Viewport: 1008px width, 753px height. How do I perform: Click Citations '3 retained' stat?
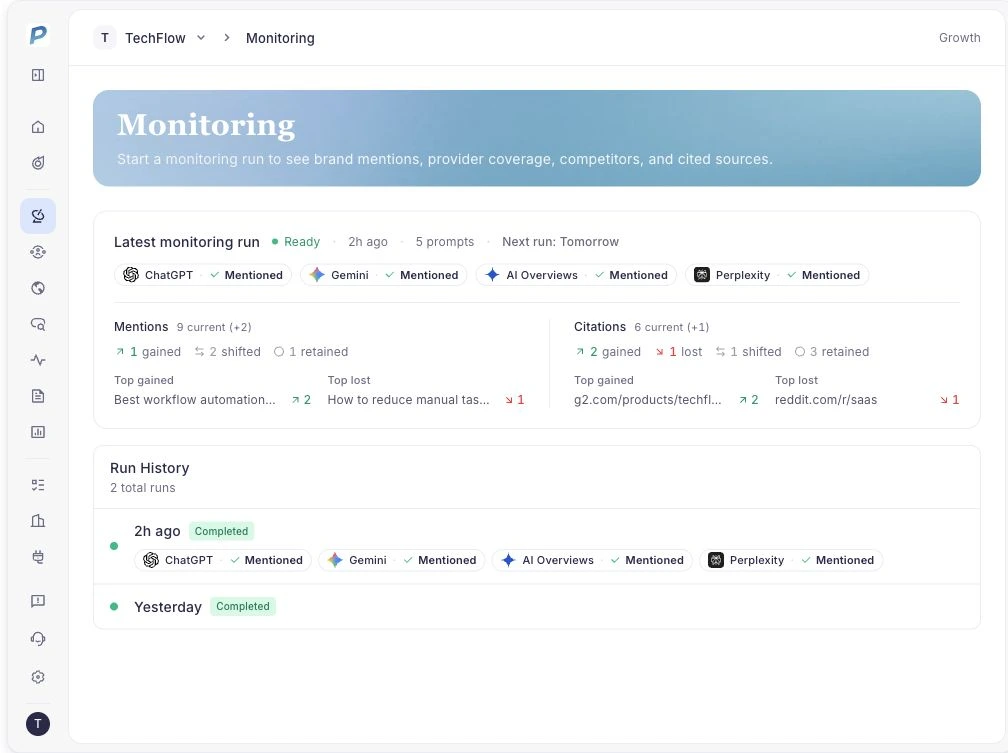point(832,352)
